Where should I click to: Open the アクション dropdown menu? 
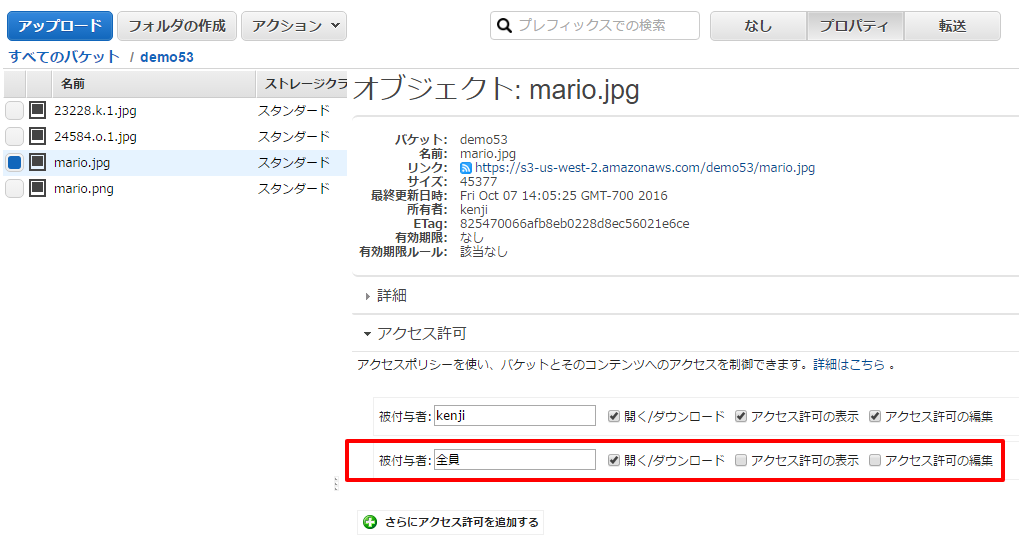tap(294, 26)
